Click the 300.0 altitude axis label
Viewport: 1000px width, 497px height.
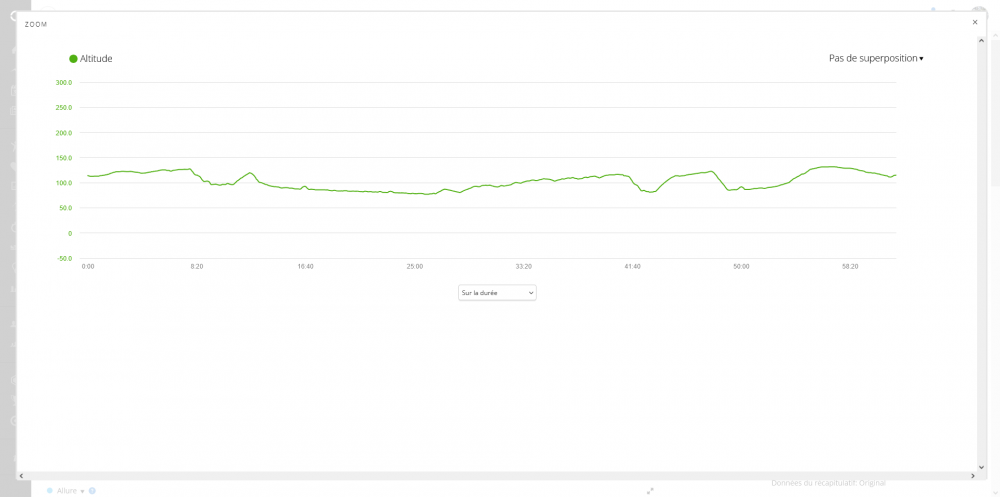point(63,83)
